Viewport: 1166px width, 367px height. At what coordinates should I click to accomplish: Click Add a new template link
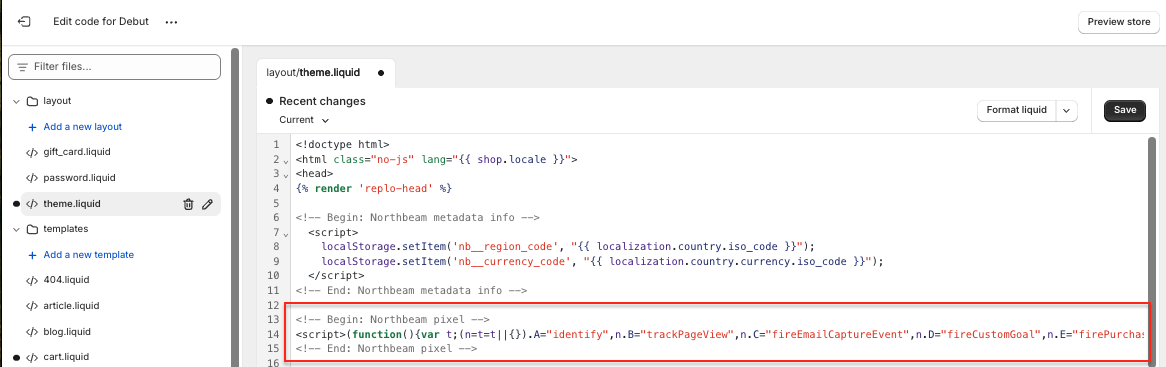point(88,255)
